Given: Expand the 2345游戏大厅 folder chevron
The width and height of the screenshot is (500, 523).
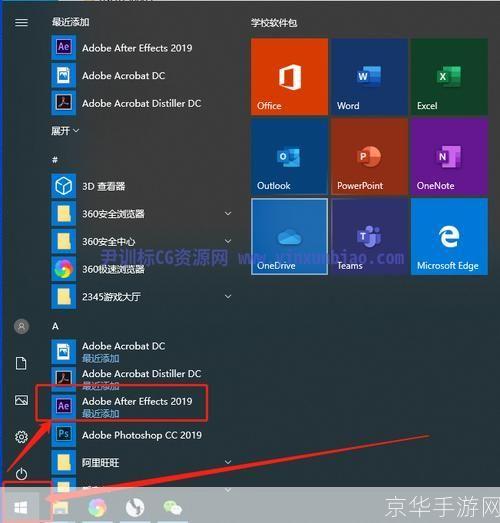Looking at the screenshot, I should tap(228, 296).
